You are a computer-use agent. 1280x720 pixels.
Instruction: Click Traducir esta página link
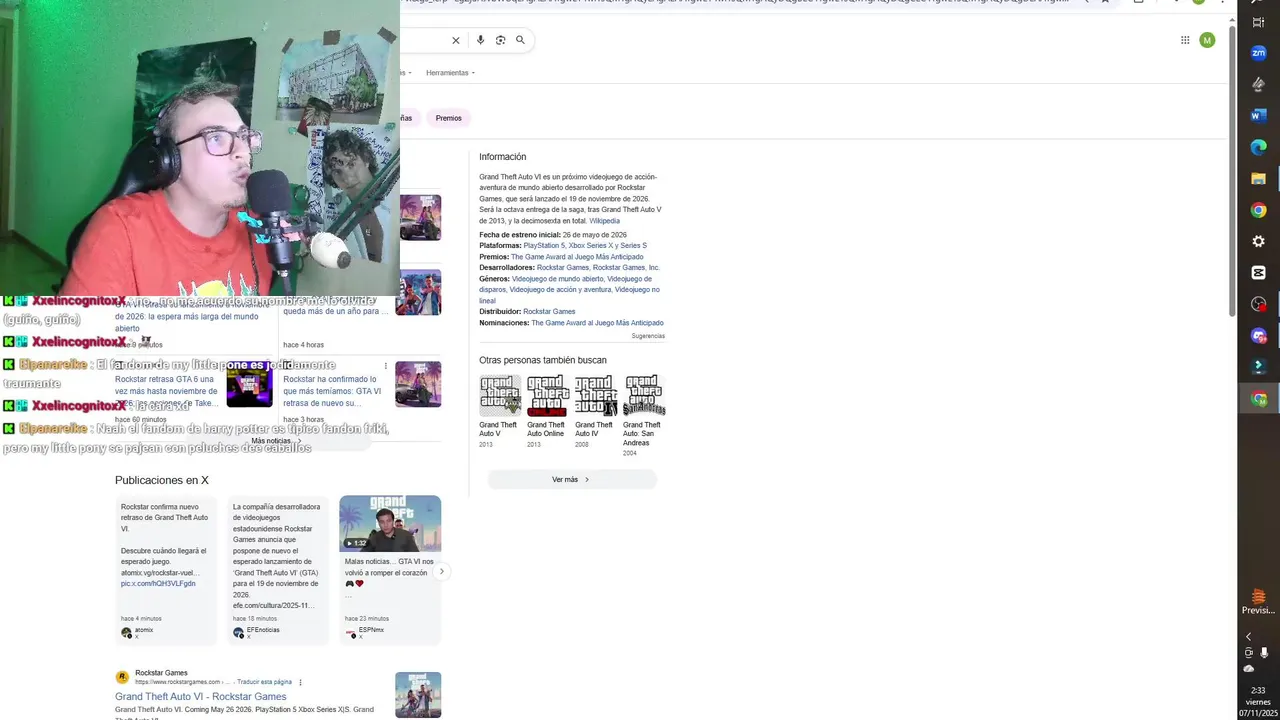[264, 682]
